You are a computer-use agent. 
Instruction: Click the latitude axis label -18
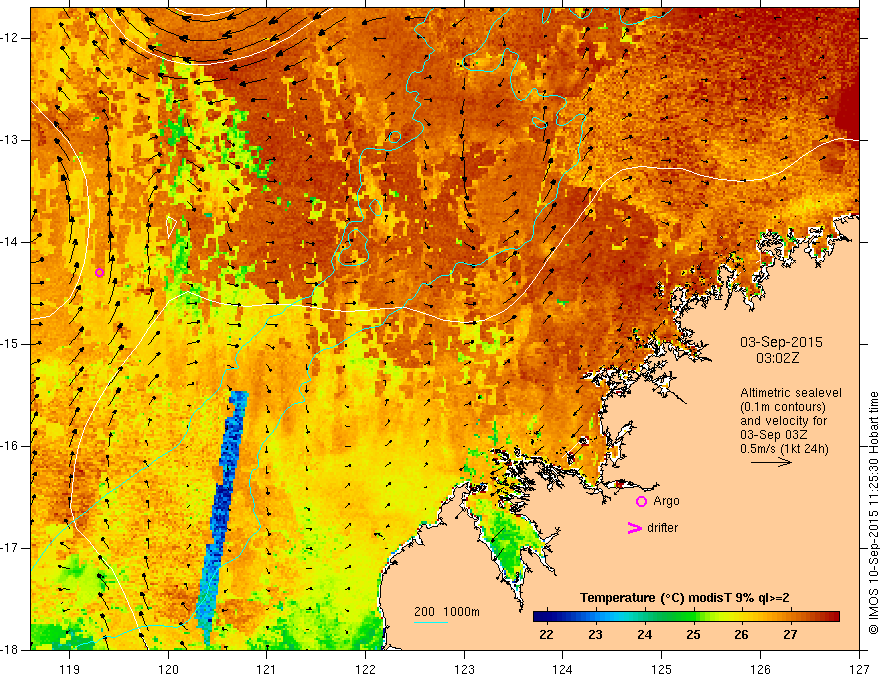(10, 650)
